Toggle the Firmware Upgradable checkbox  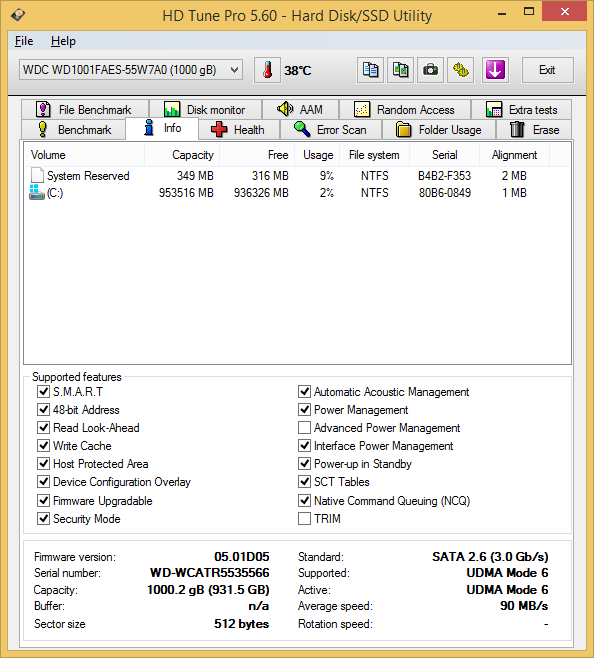click(43, 501)
